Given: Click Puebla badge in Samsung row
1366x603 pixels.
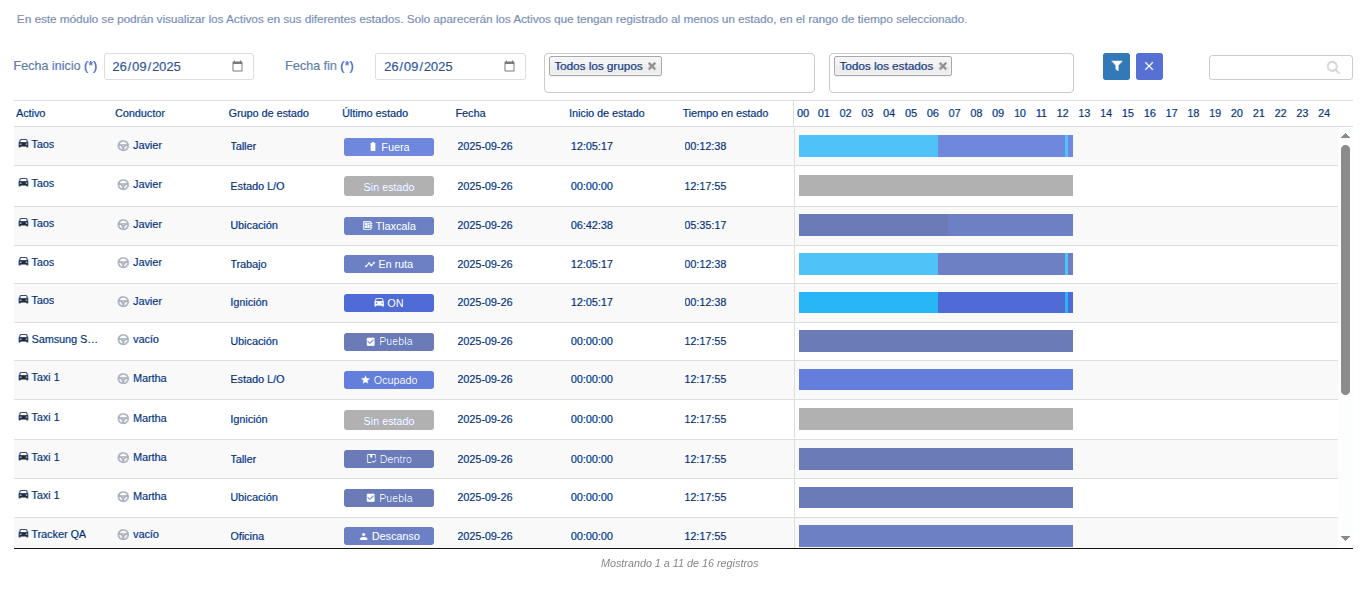Looking at the screenshot, I should point(389,342).
